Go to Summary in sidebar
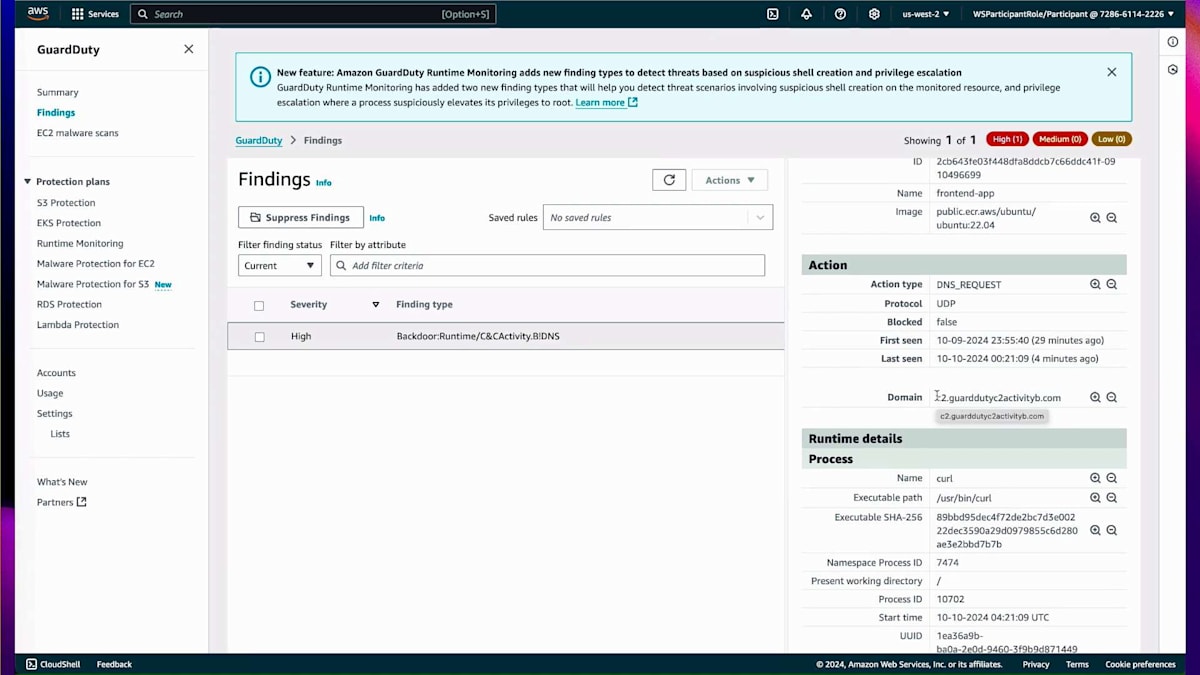 (58, 92)
